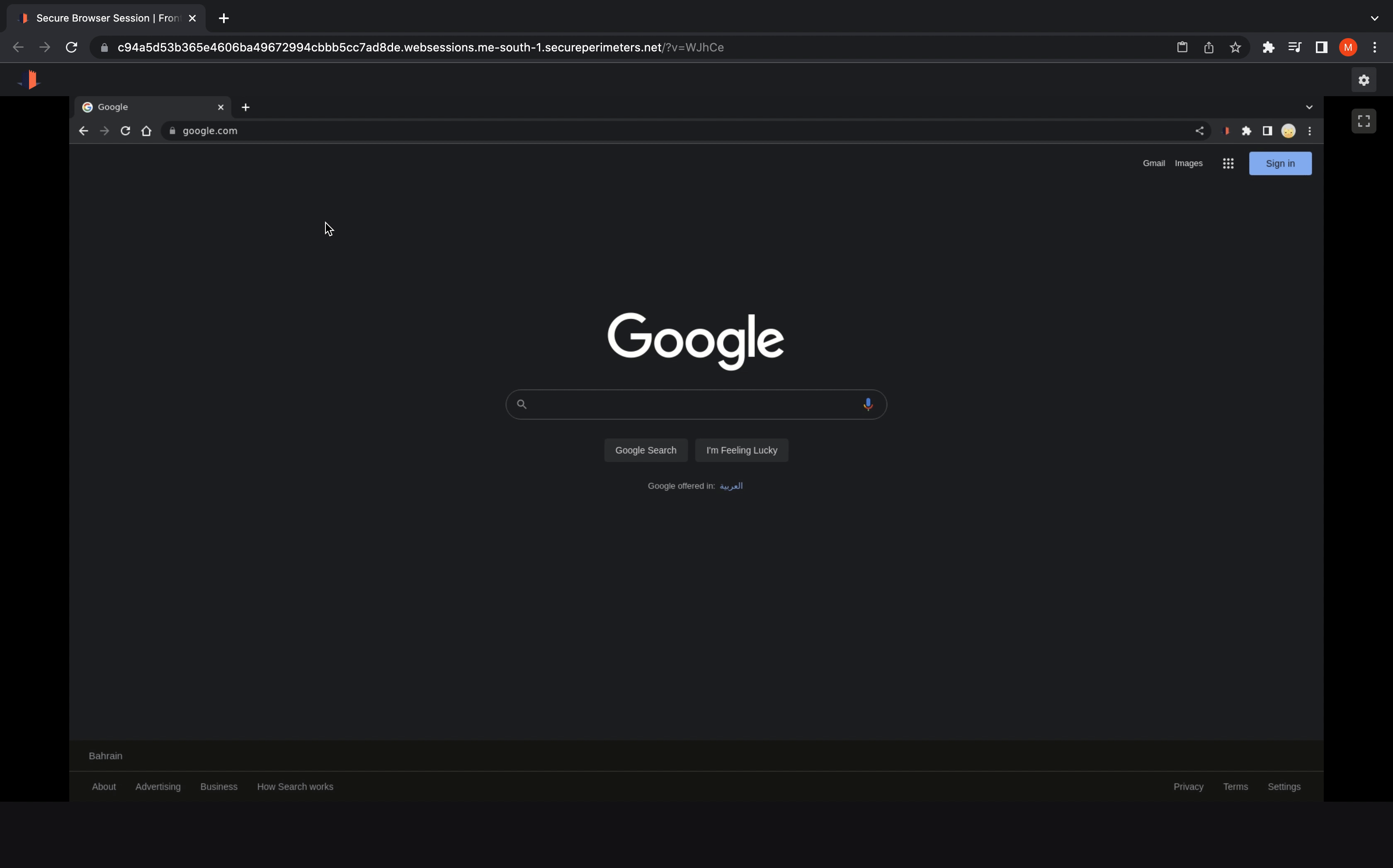Image resolution: width=1393 pixels, height=868 pixels.
Task: Toggle the secure session settings gear icon
Action: [x=1364, y=80]
